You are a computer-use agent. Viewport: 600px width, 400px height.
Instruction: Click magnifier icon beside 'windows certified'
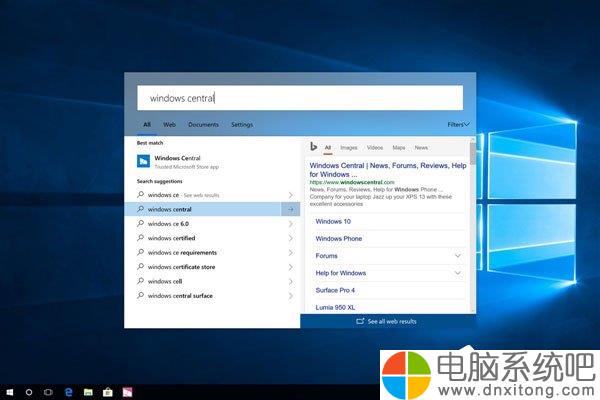140,238
